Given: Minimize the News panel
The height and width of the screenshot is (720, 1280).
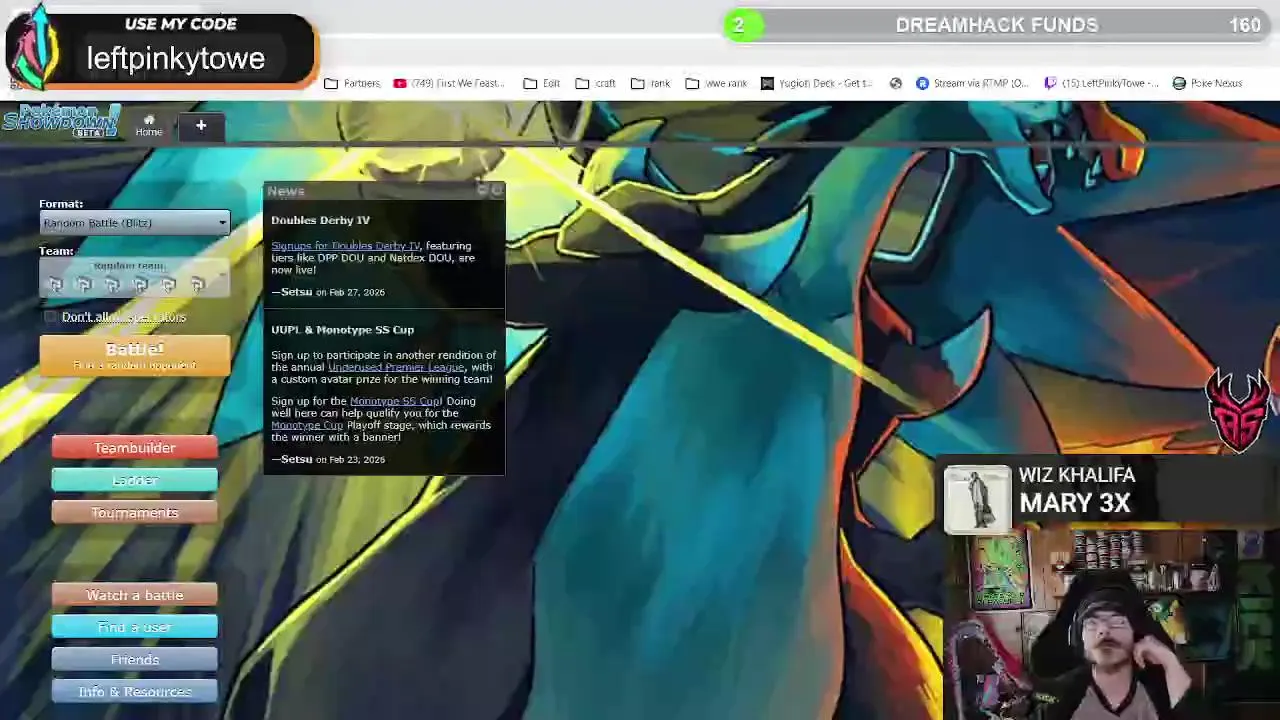Looking at the screenshot, I should click(x=483, y=190).
